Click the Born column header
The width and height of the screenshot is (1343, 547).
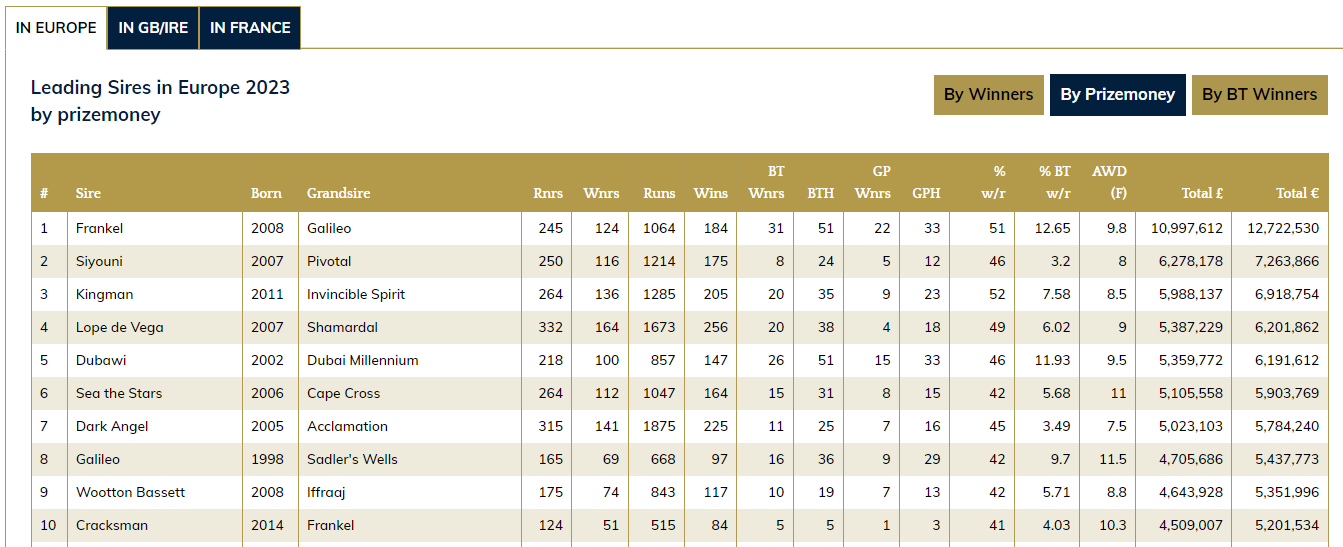click(x=266, y=193)
